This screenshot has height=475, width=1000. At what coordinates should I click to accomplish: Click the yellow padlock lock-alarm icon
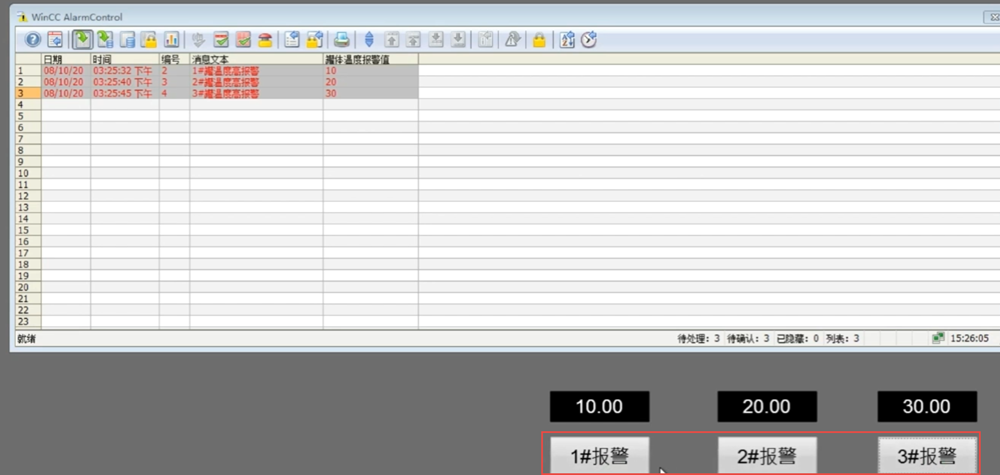click(539, 40)
